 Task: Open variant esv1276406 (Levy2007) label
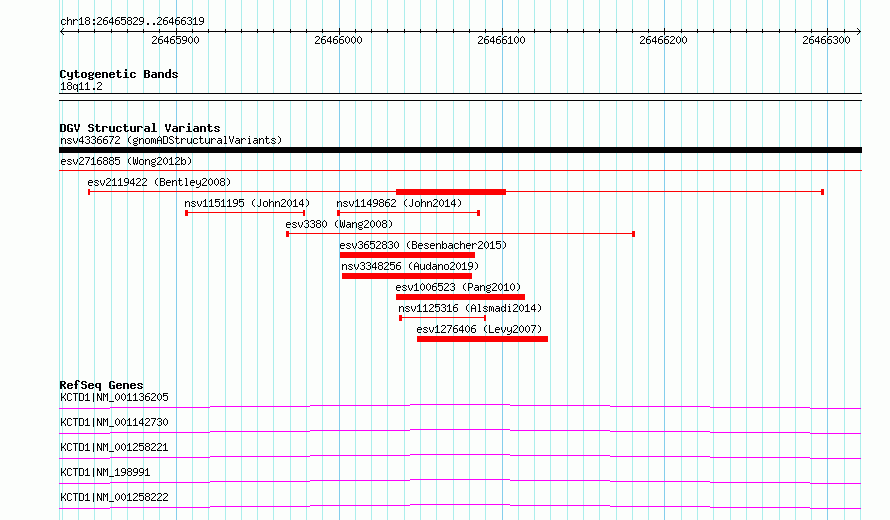pos(479,329)
